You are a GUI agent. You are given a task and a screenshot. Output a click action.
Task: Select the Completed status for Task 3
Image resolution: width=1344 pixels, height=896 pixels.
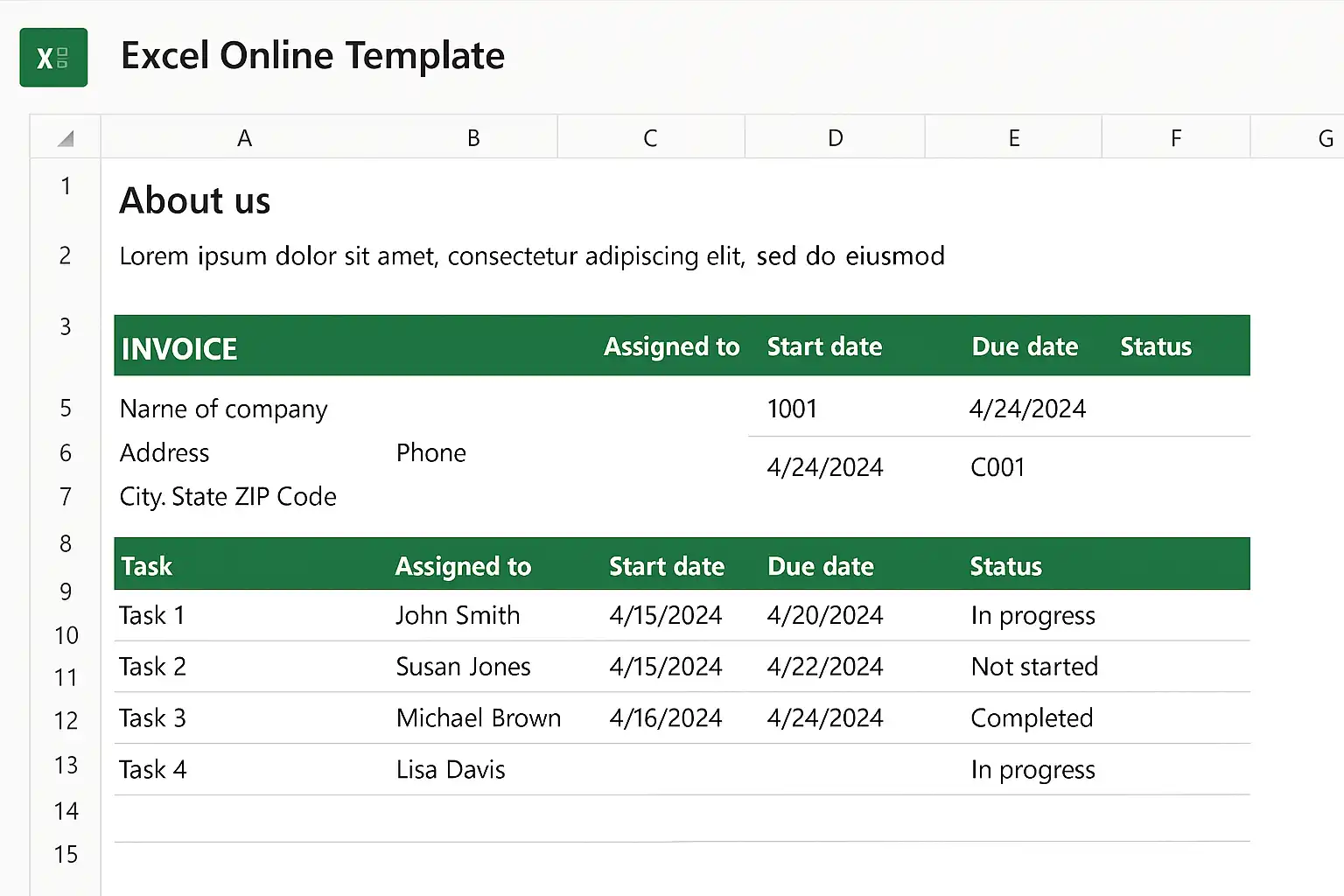click(1032, 718)
